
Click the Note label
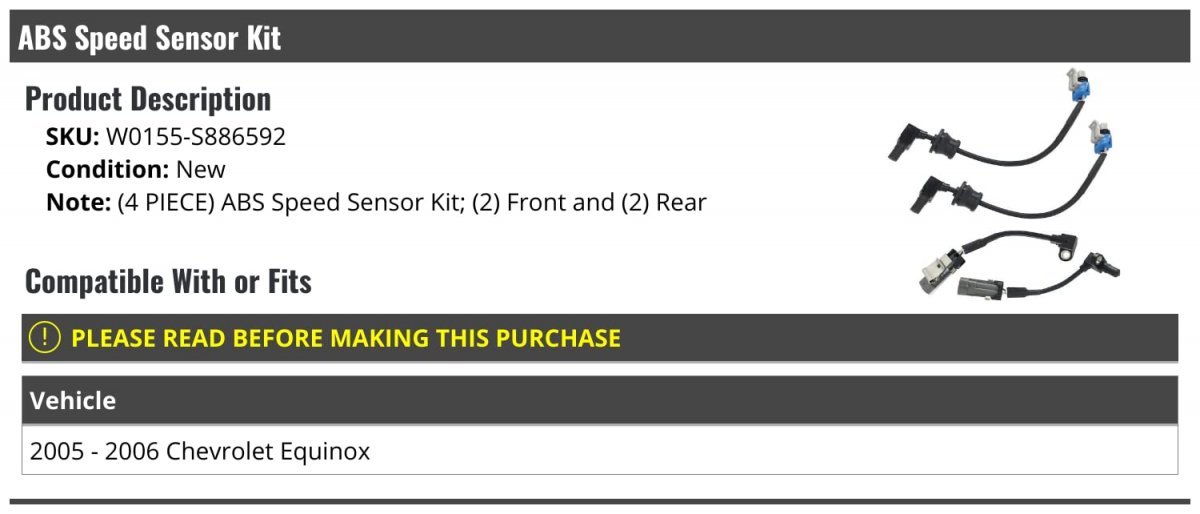78,203
